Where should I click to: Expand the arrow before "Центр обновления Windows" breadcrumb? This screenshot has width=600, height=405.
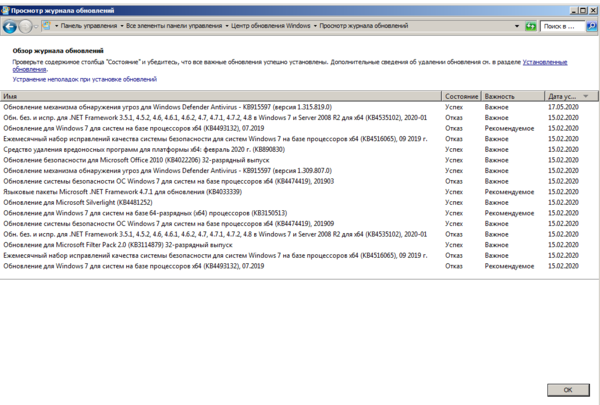pyautogui.click(x=227, y=26)
